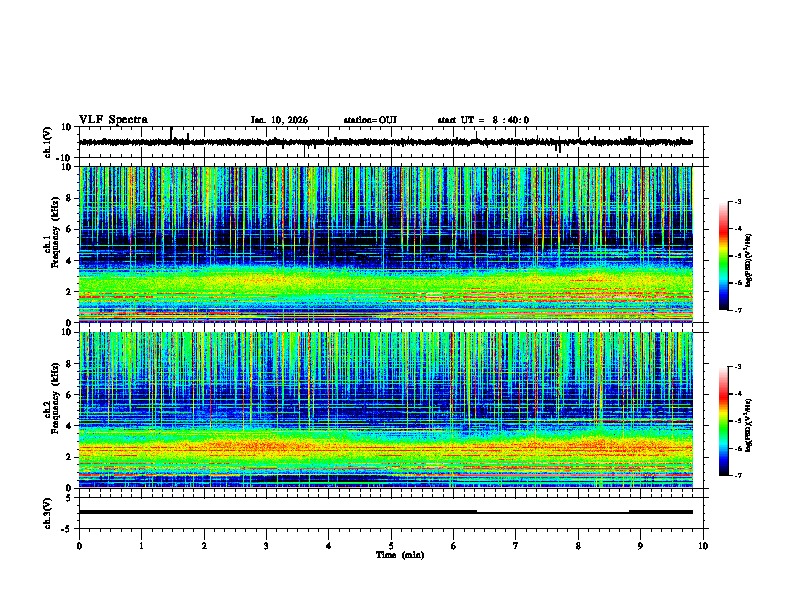Click the ch.1 spectrogram panel

(386, 244)
